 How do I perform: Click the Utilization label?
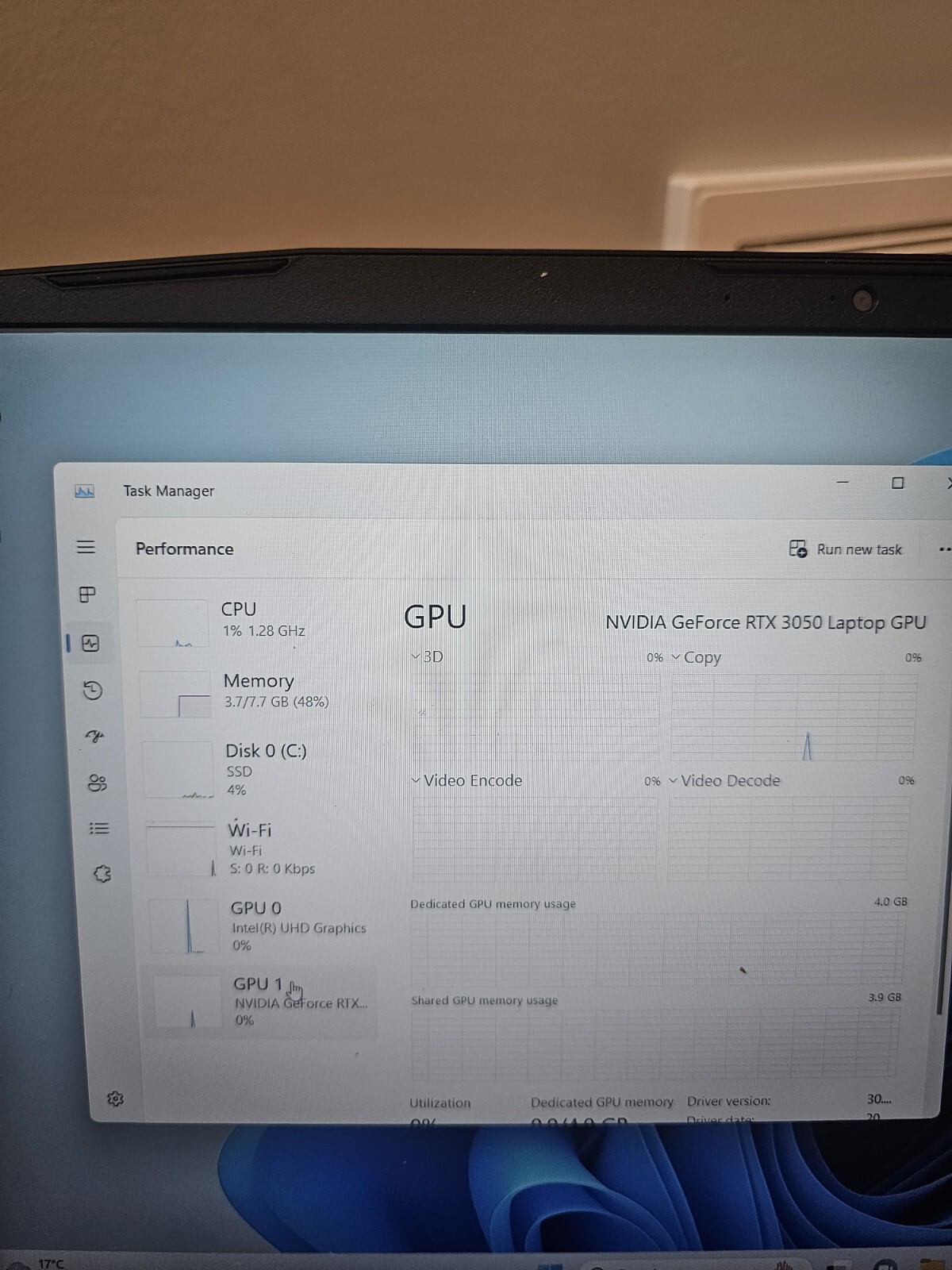(x=440, y=1103)
